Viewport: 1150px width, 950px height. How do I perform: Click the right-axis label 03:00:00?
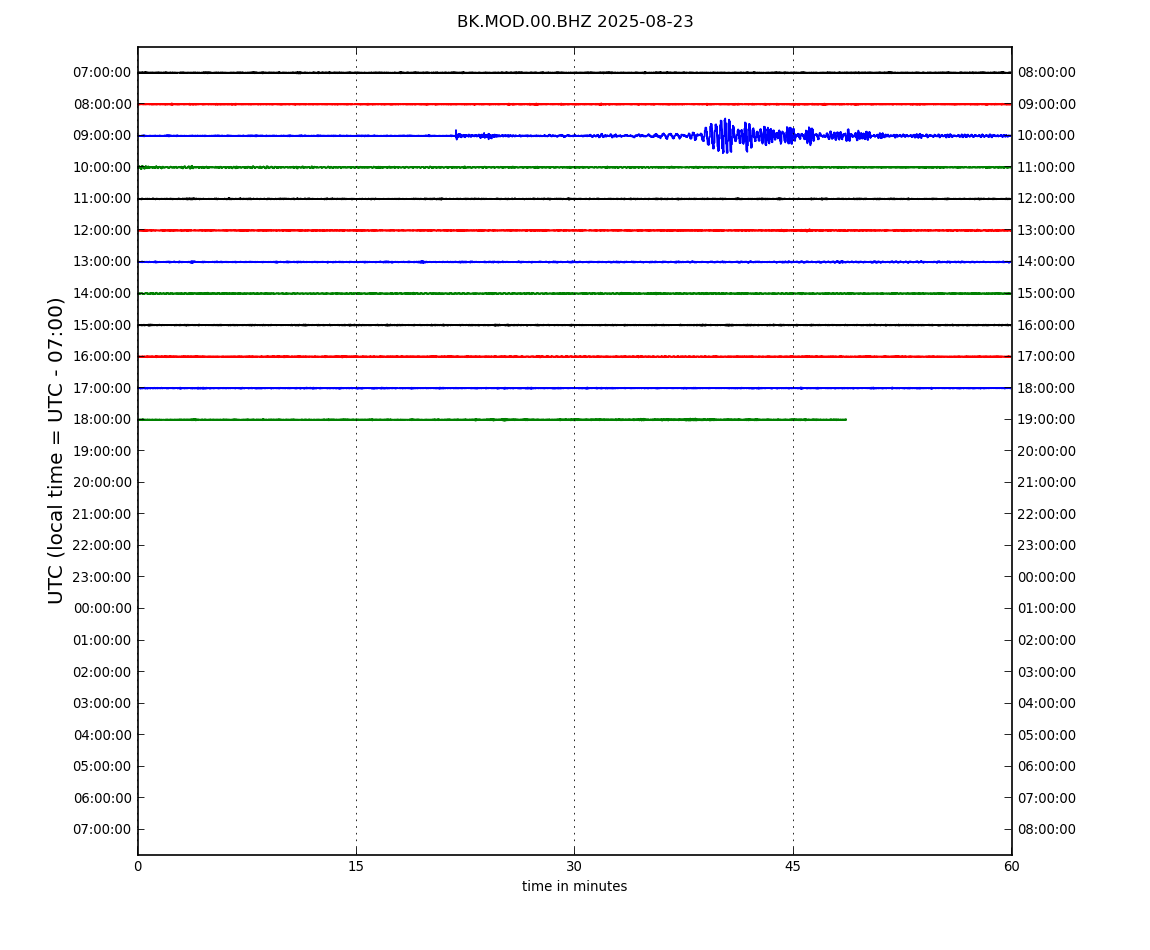1047,672
